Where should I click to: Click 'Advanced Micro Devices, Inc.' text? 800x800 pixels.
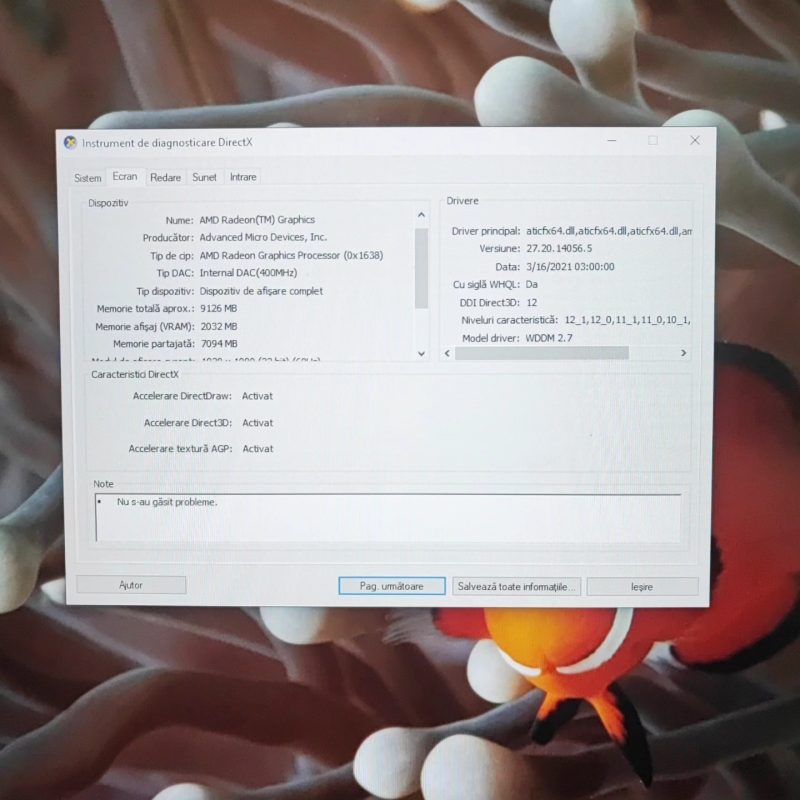pos(263,237)
